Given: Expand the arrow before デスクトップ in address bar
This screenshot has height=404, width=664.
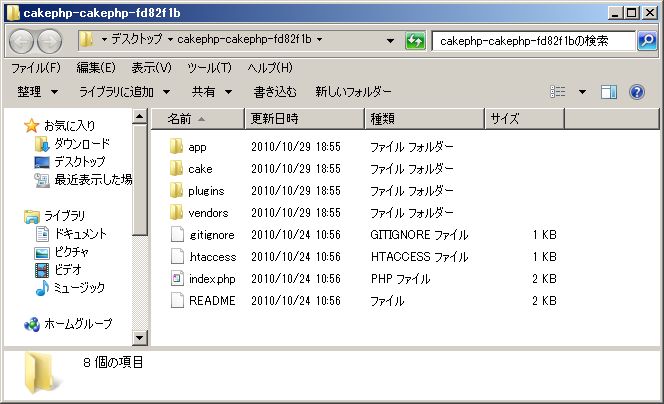Looking at the screenshot, I should click(104, 39).
